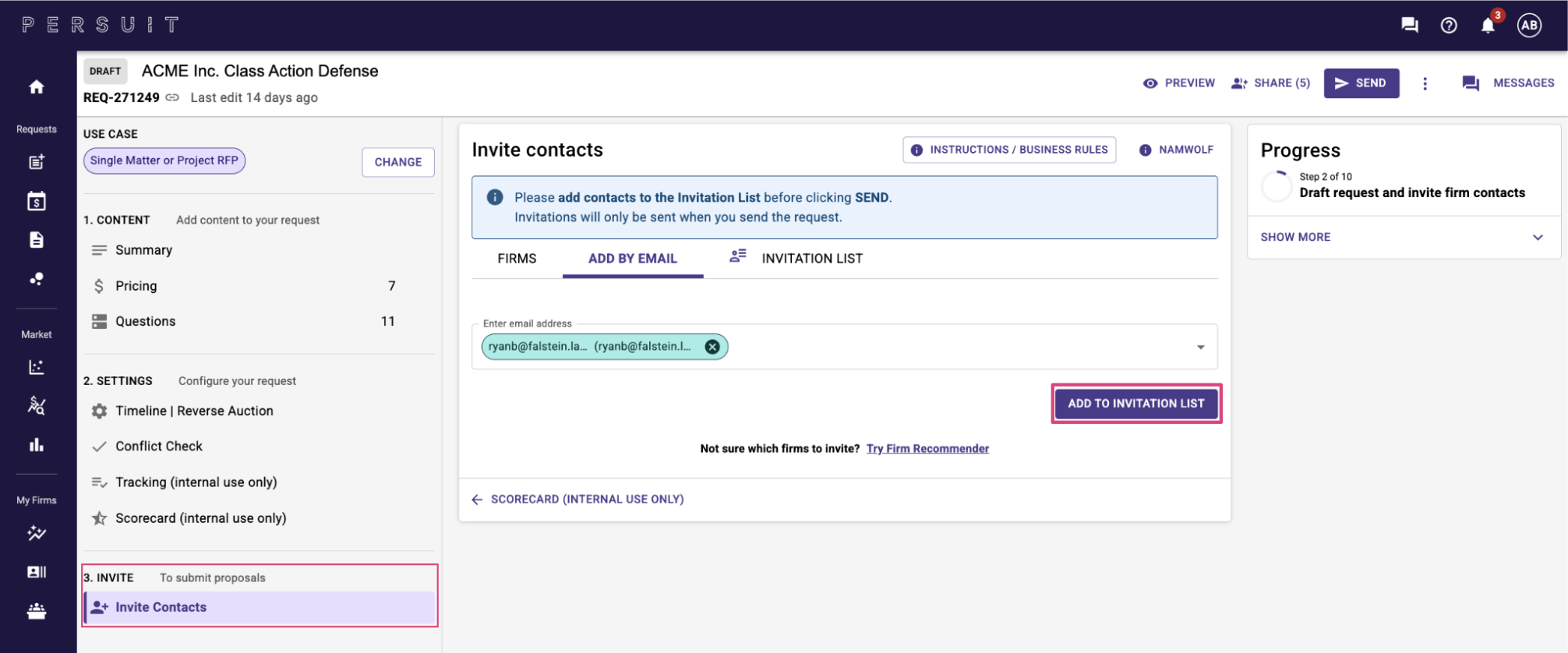Open the AB user avatar menu
The image size is (1568, 653).
point(1529,25)
